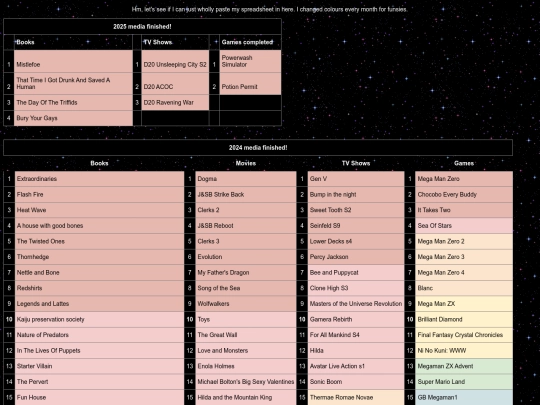Screen dimensions: 540x405
Task: Click the 'Mistlefoe' book cell
Action: (73, 61)
